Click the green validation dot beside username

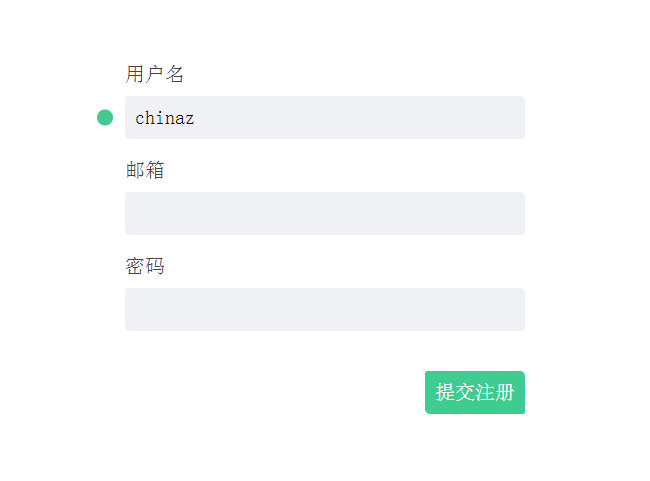(105, 117)
